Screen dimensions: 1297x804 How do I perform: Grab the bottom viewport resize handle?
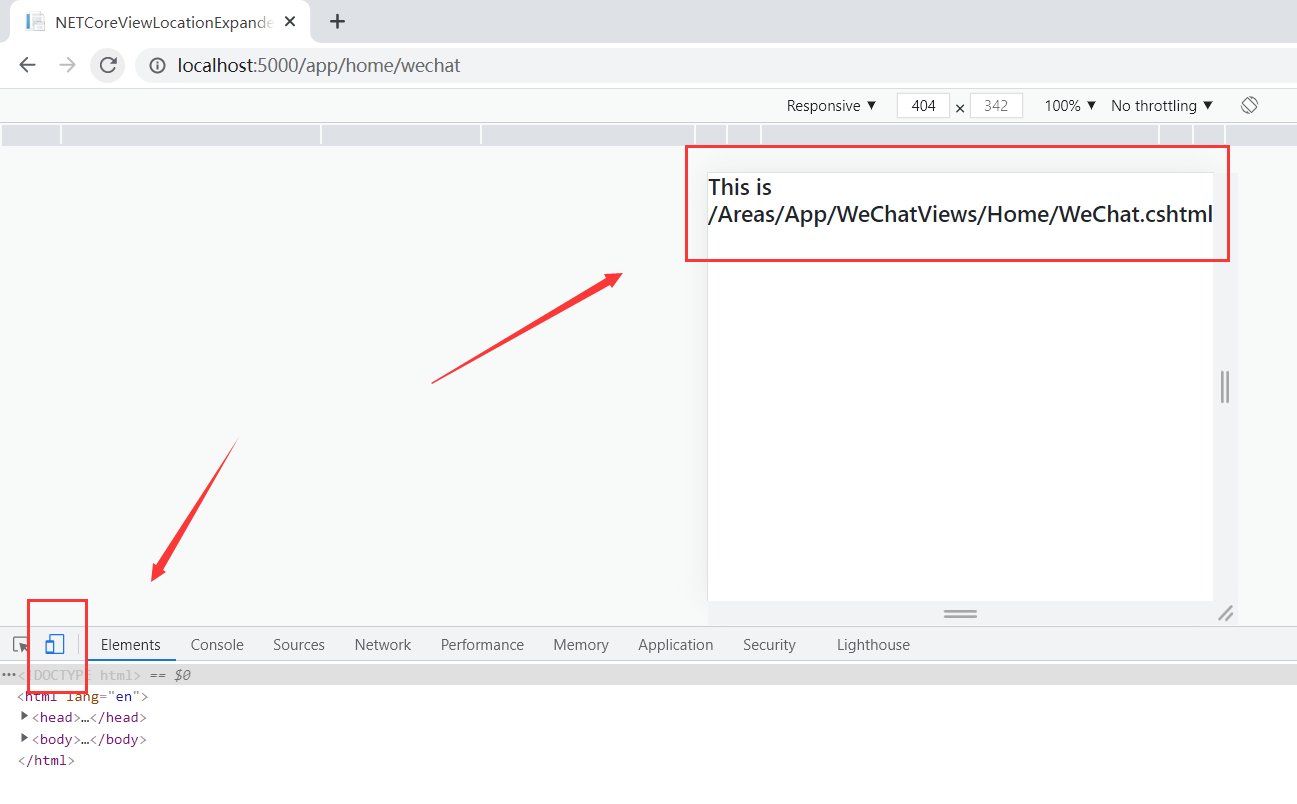[960, 613]
